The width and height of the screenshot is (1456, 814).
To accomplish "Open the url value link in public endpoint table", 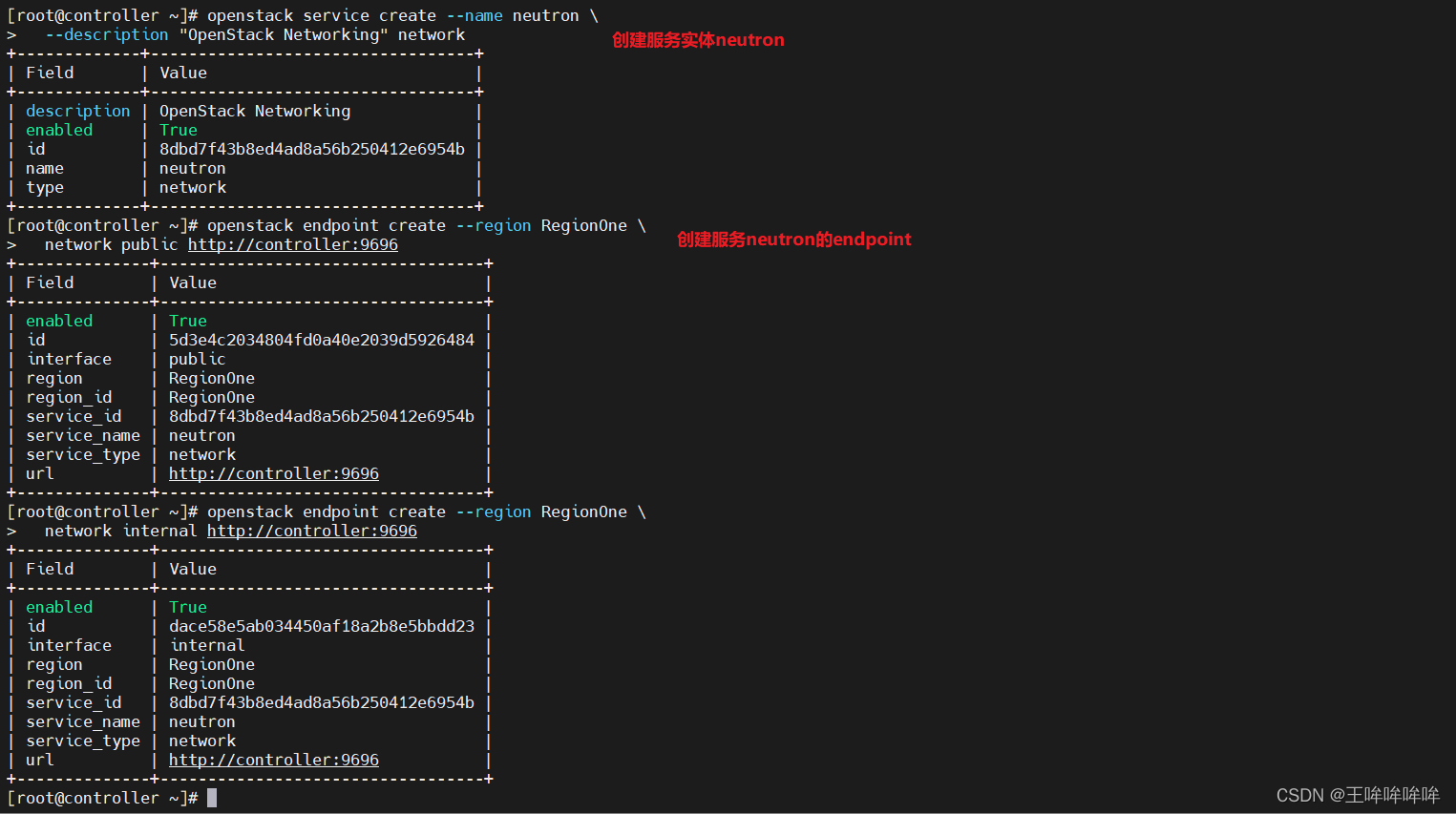I will click(274, 473).
